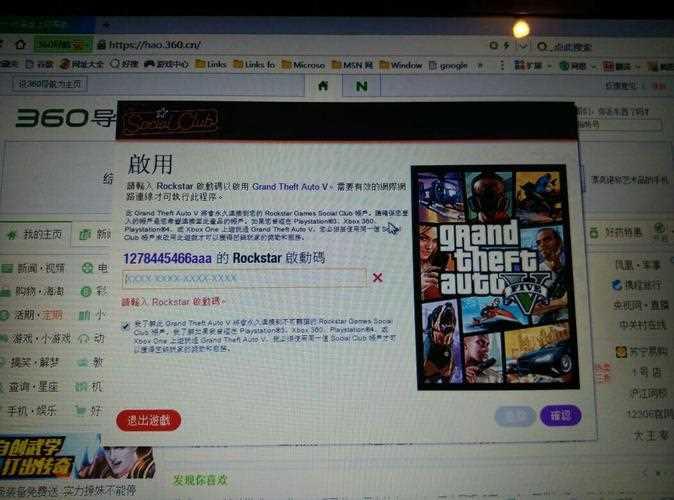Select the 我的主页 tab
674x500 pixels.
tap(36, 235)
